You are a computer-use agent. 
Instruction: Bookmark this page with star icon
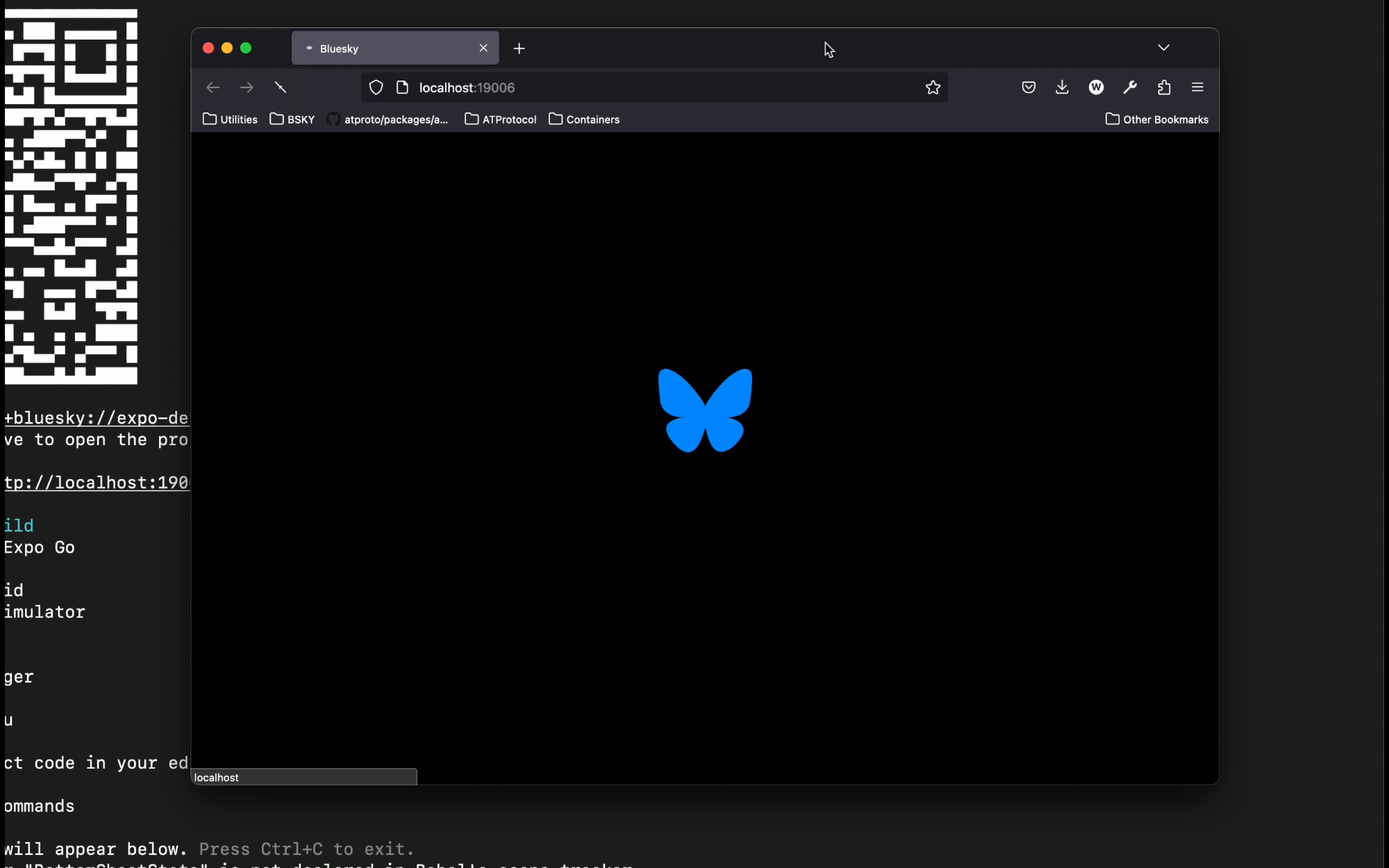click(933, 87)
